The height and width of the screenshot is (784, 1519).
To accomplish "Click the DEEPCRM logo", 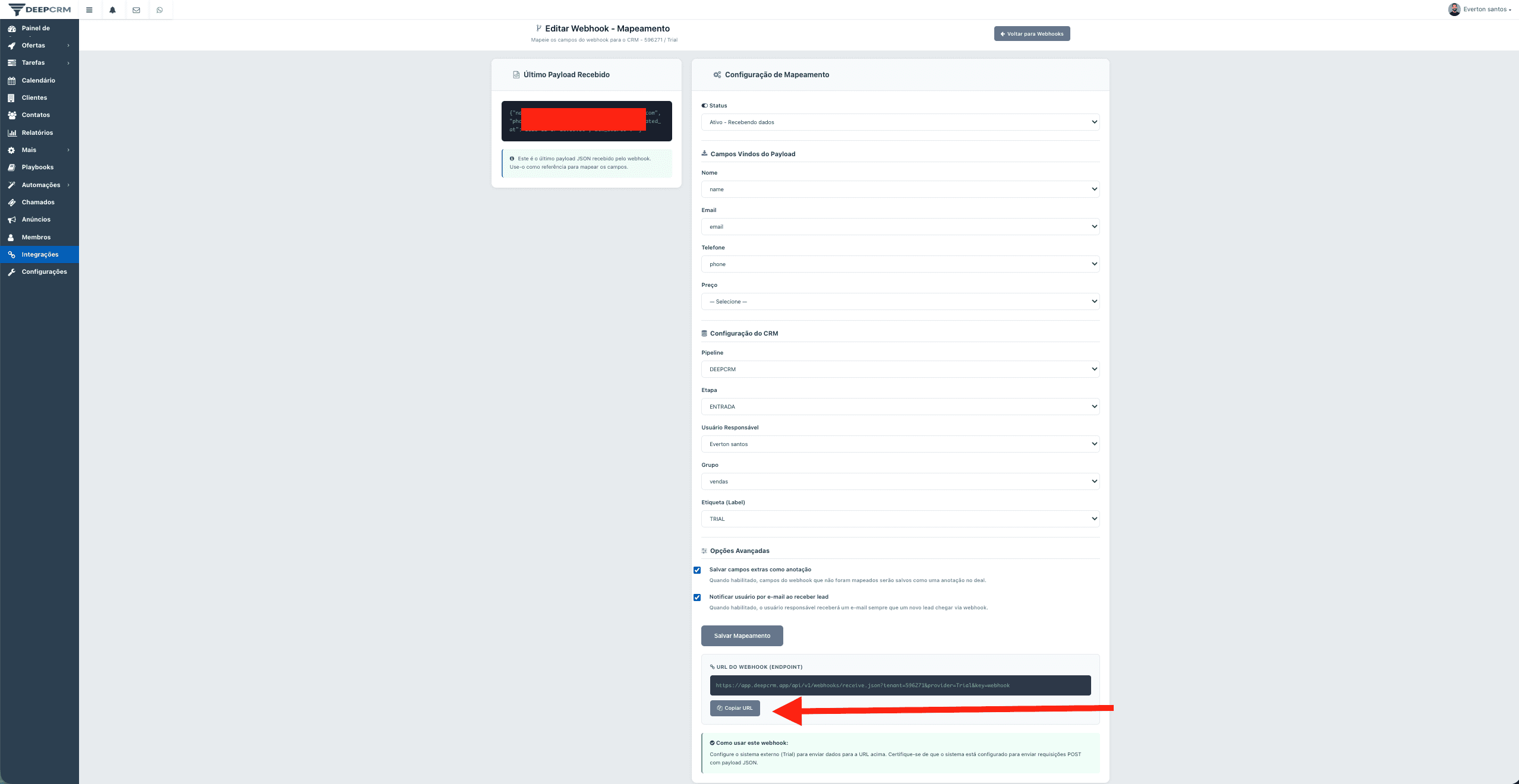I will tap(39, 10).
